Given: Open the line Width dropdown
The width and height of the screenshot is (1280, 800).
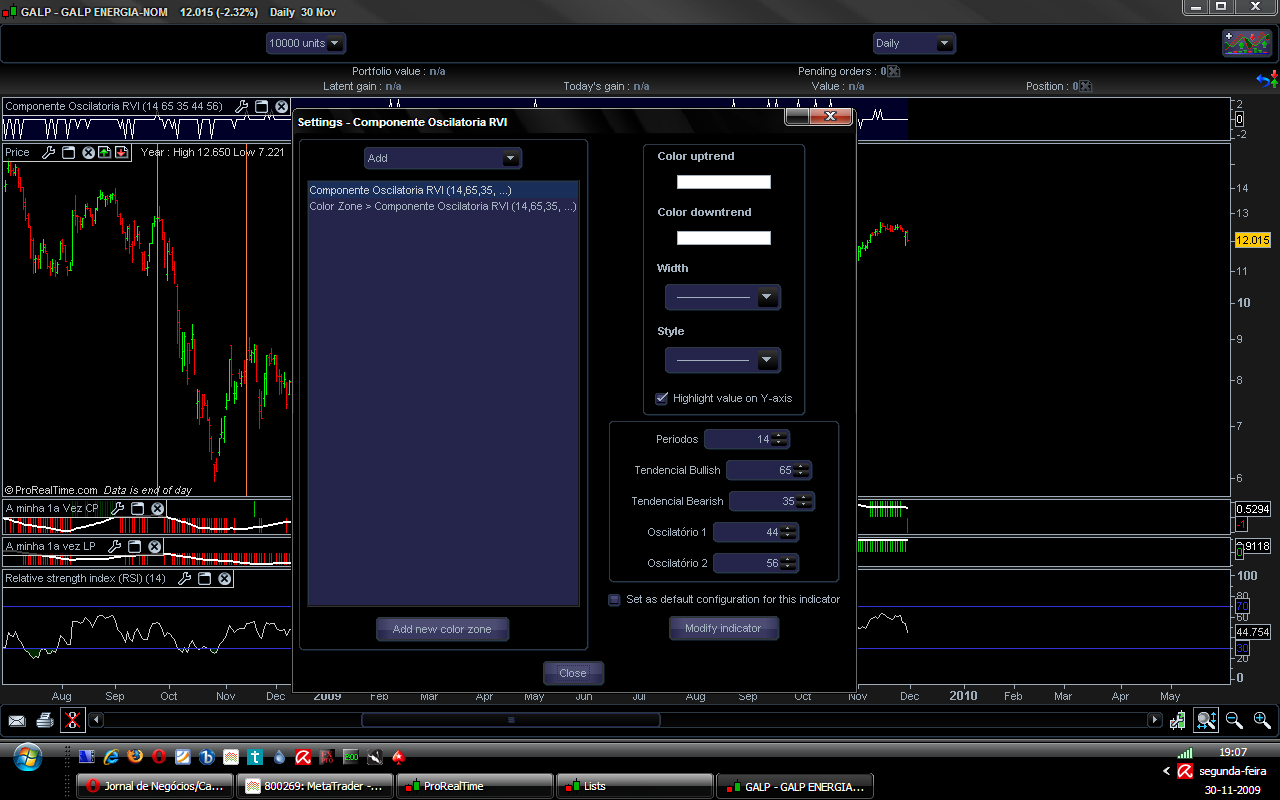Looking at the screenshot, I should coord(723,297).
